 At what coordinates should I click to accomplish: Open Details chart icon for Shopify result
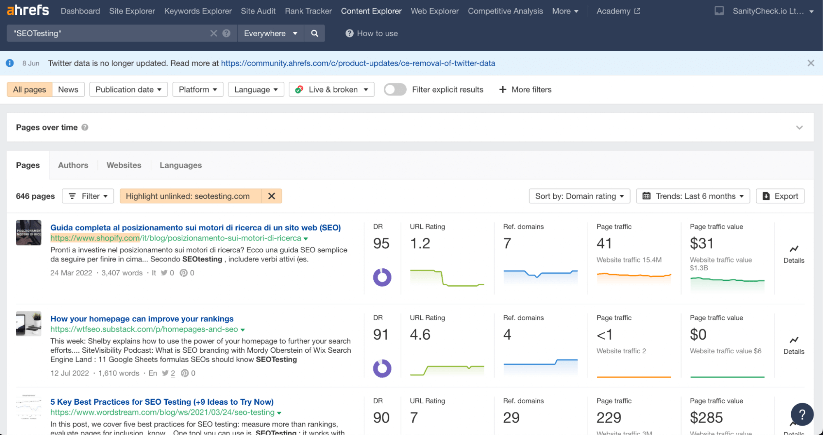[x=793, y=248]
